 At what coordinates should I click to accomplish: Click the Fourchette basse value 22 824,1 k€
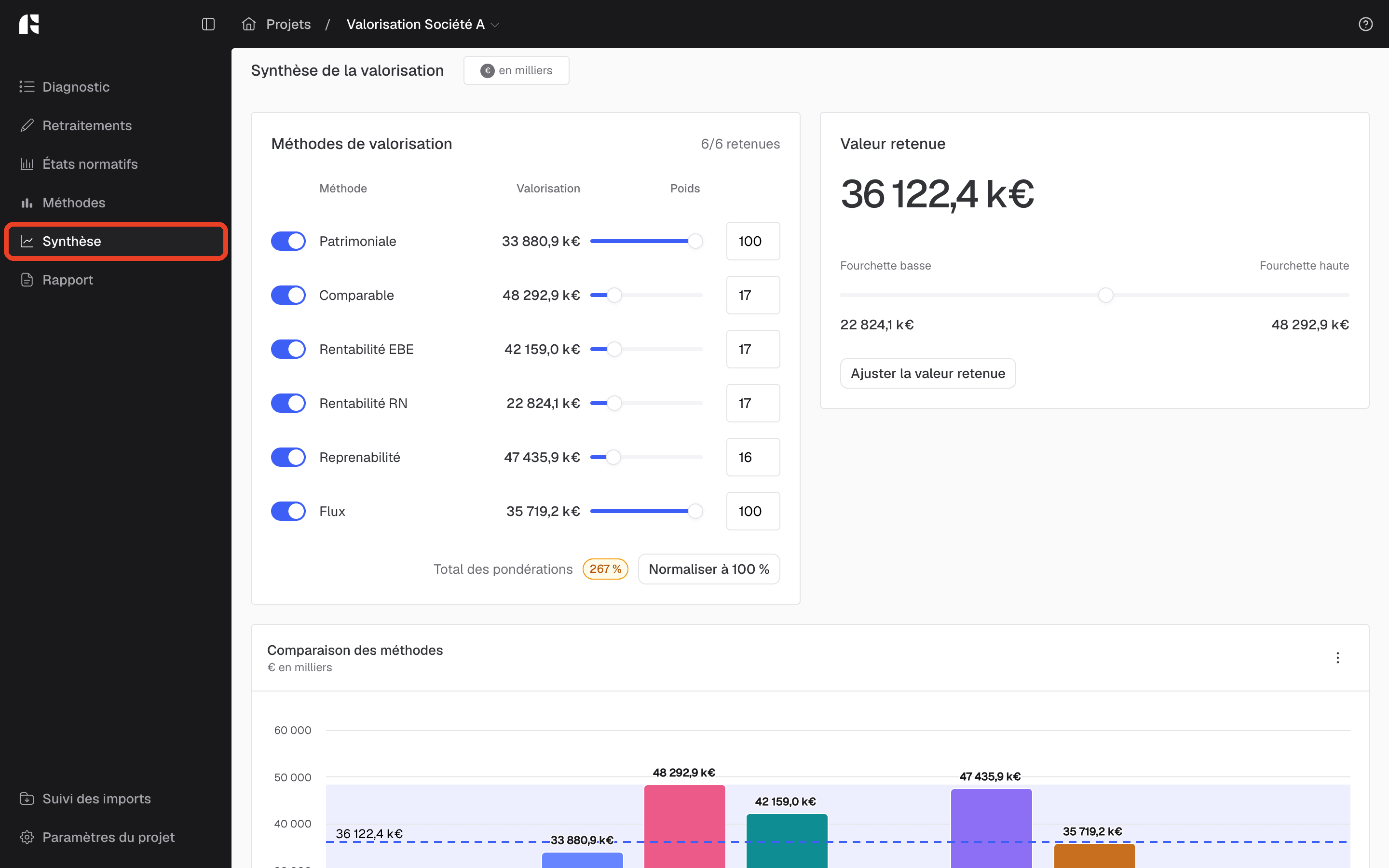[877, 325]
